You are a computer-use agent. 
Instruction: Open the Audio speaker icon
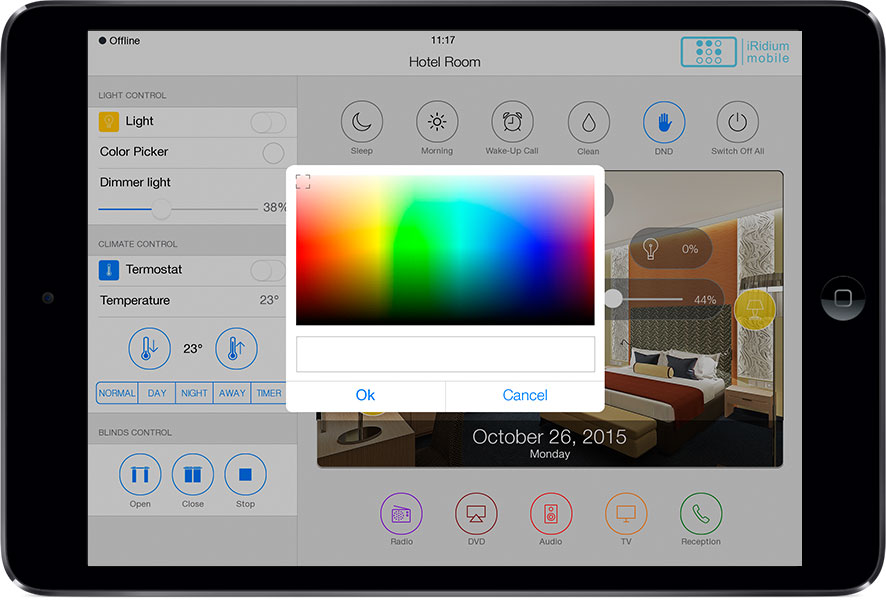pos(551,514)
